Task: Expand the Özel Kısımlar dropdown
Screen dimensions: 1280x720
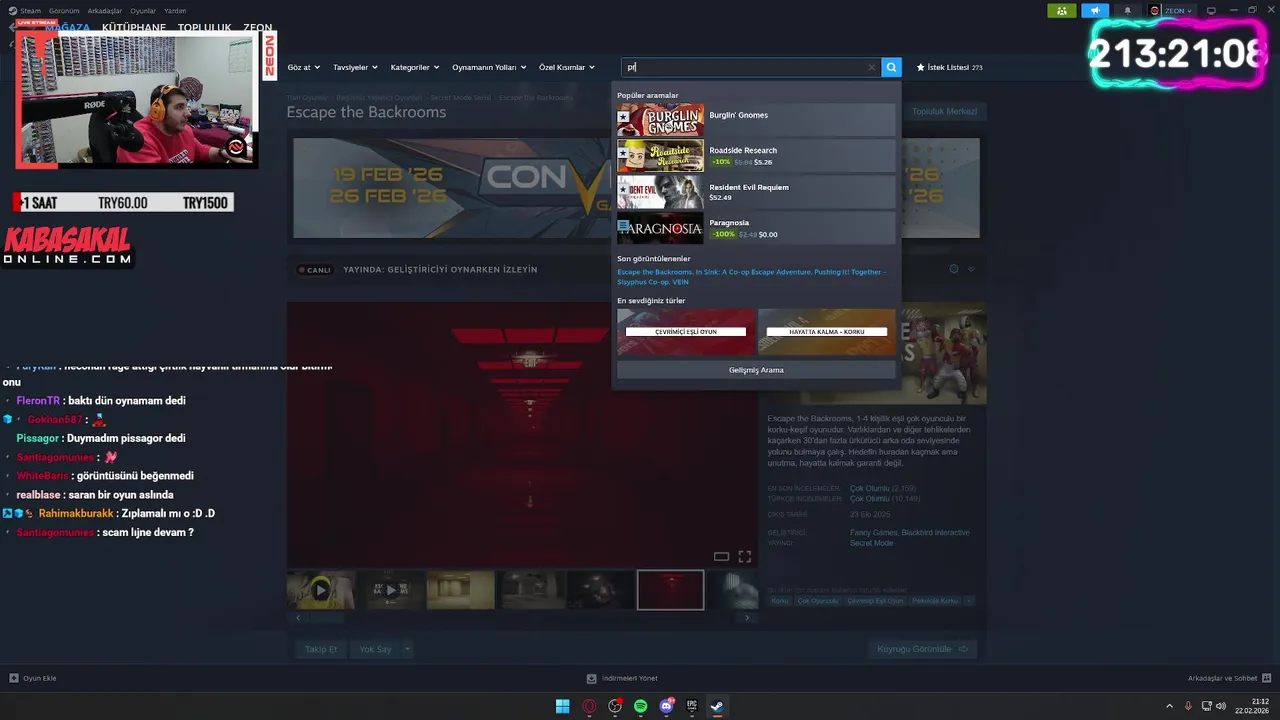Action: click(x=566, y=67)
